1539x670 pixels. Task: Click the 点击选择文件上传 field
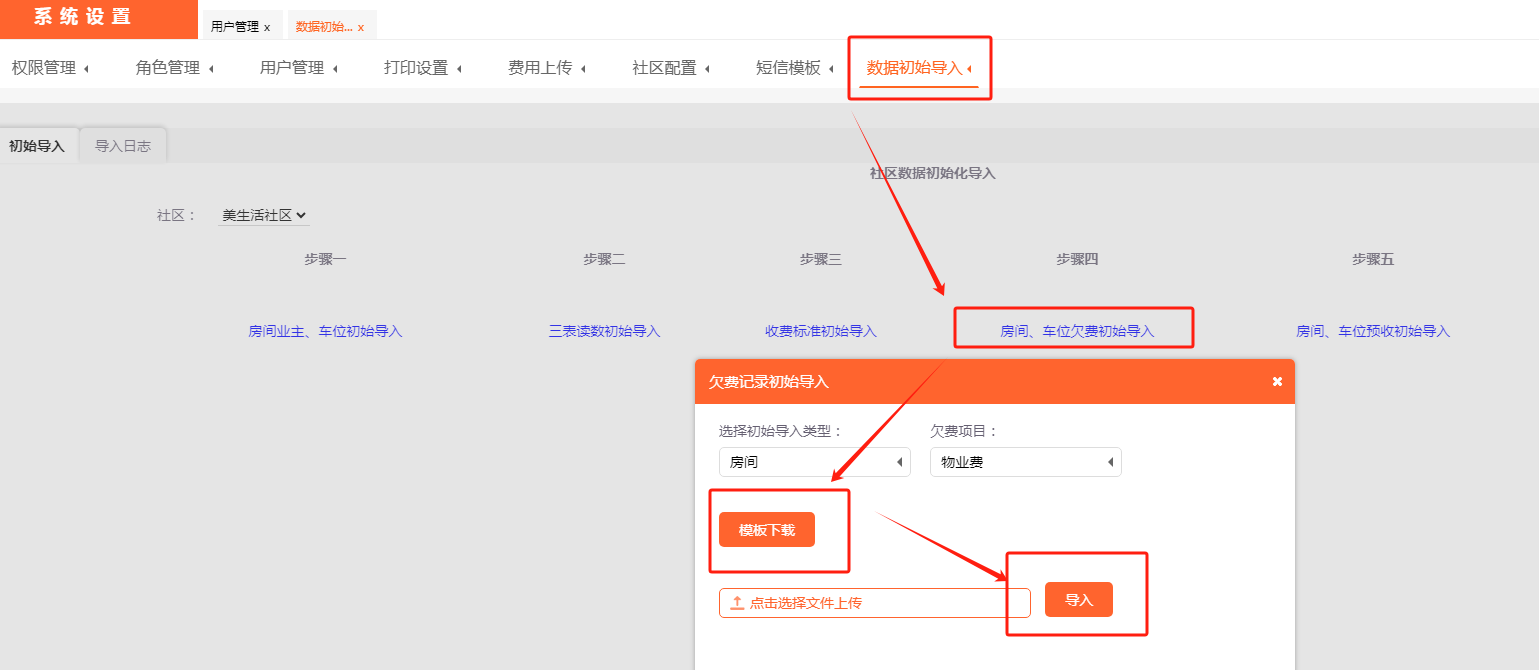(874, 603)
